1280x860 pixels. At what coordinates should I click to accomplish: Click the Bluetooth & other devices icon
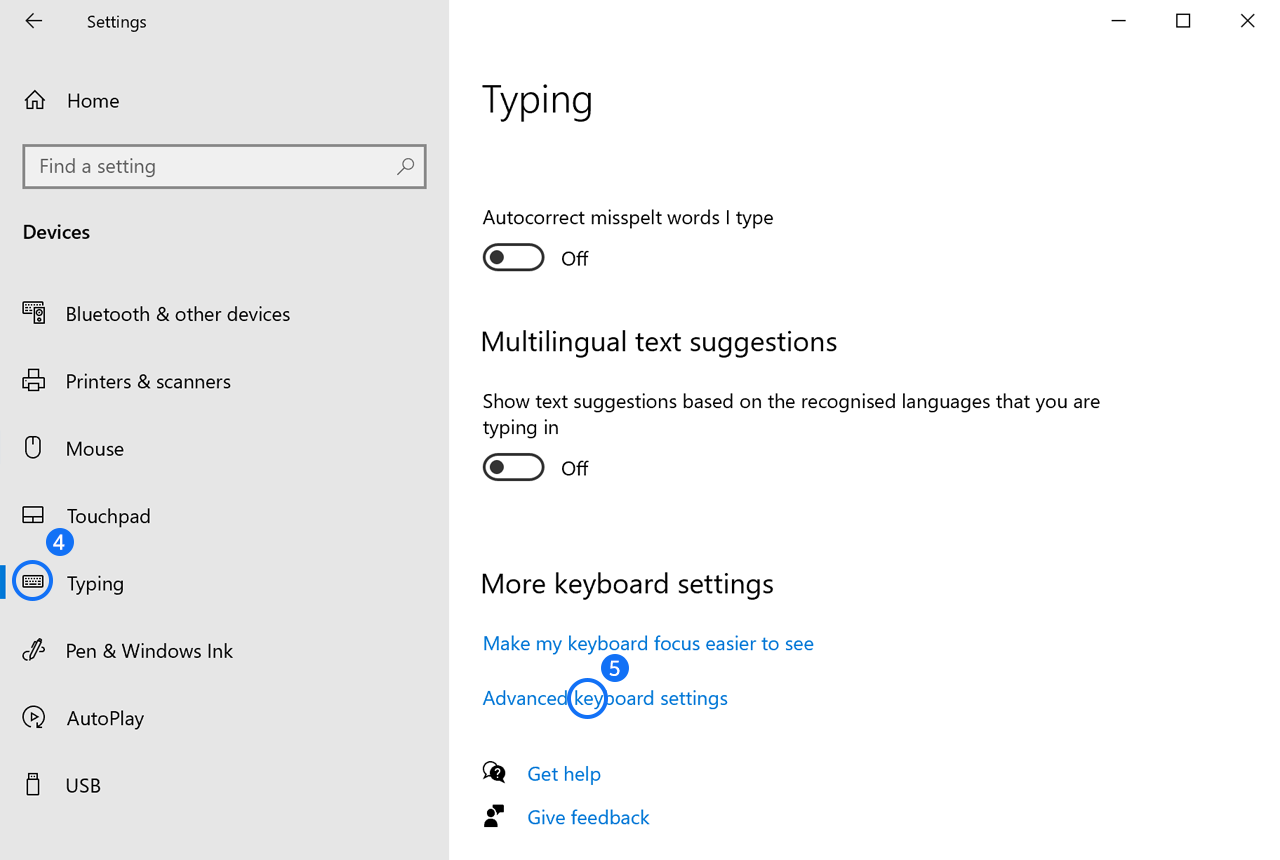point(34,313)
